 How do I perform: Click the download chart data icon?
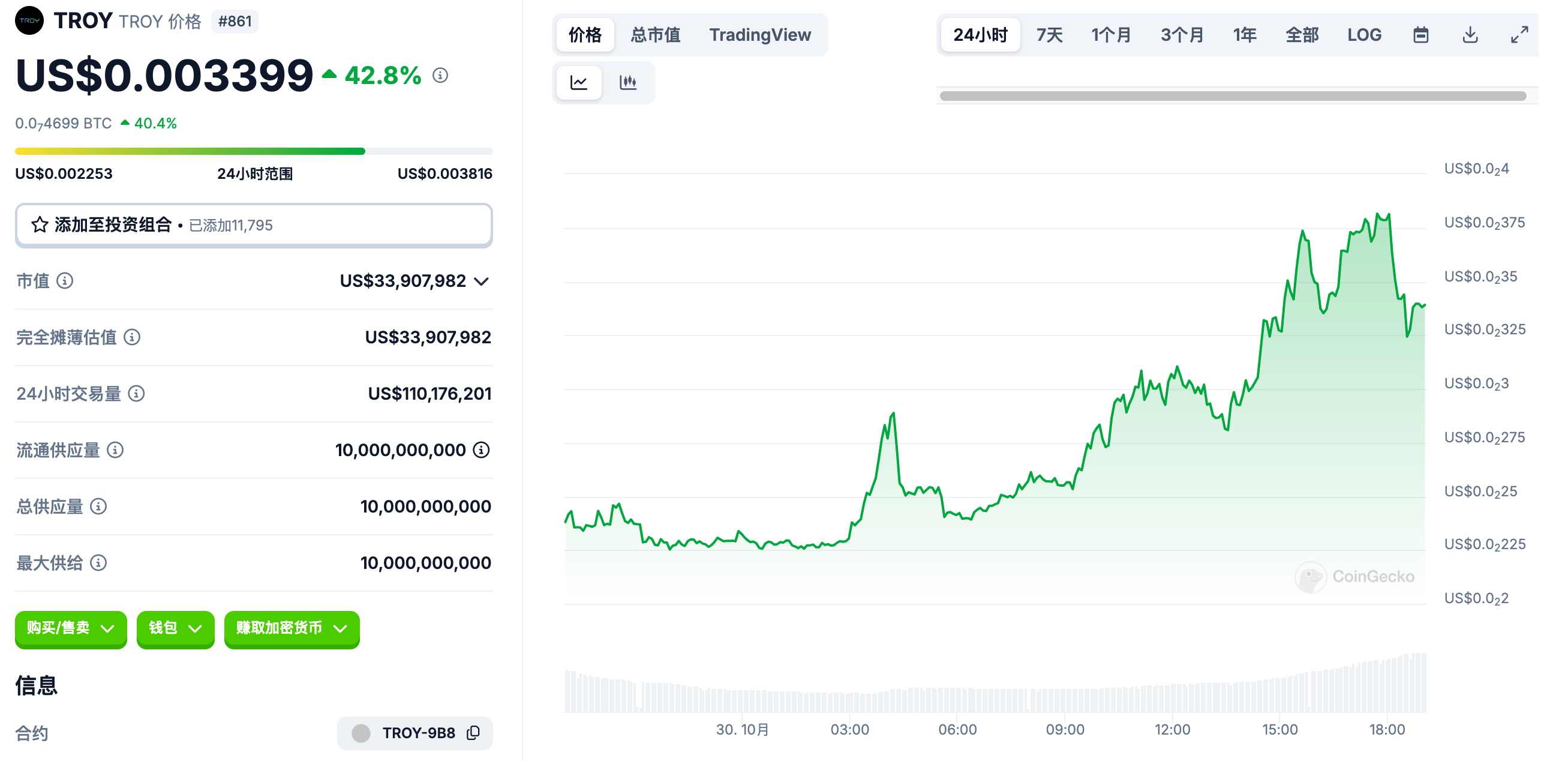tap(1470, 35)
